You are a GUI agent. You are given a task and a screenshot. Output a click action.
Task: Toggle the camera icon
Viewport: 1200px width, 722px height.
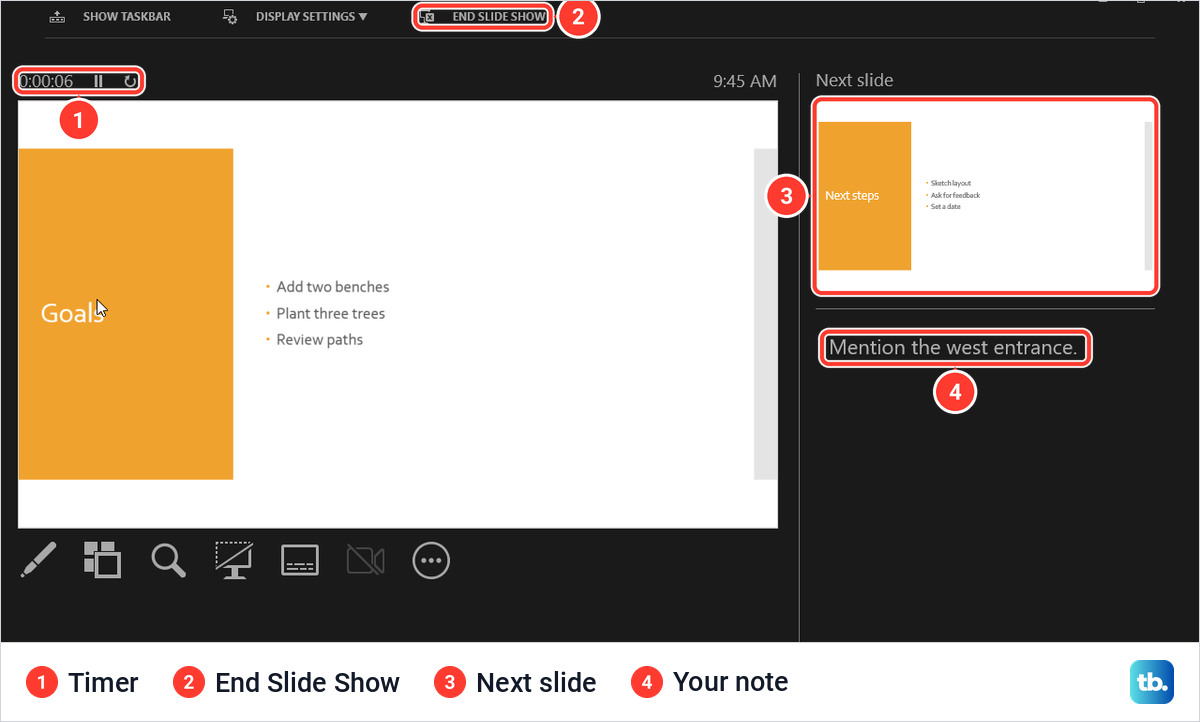366,560
